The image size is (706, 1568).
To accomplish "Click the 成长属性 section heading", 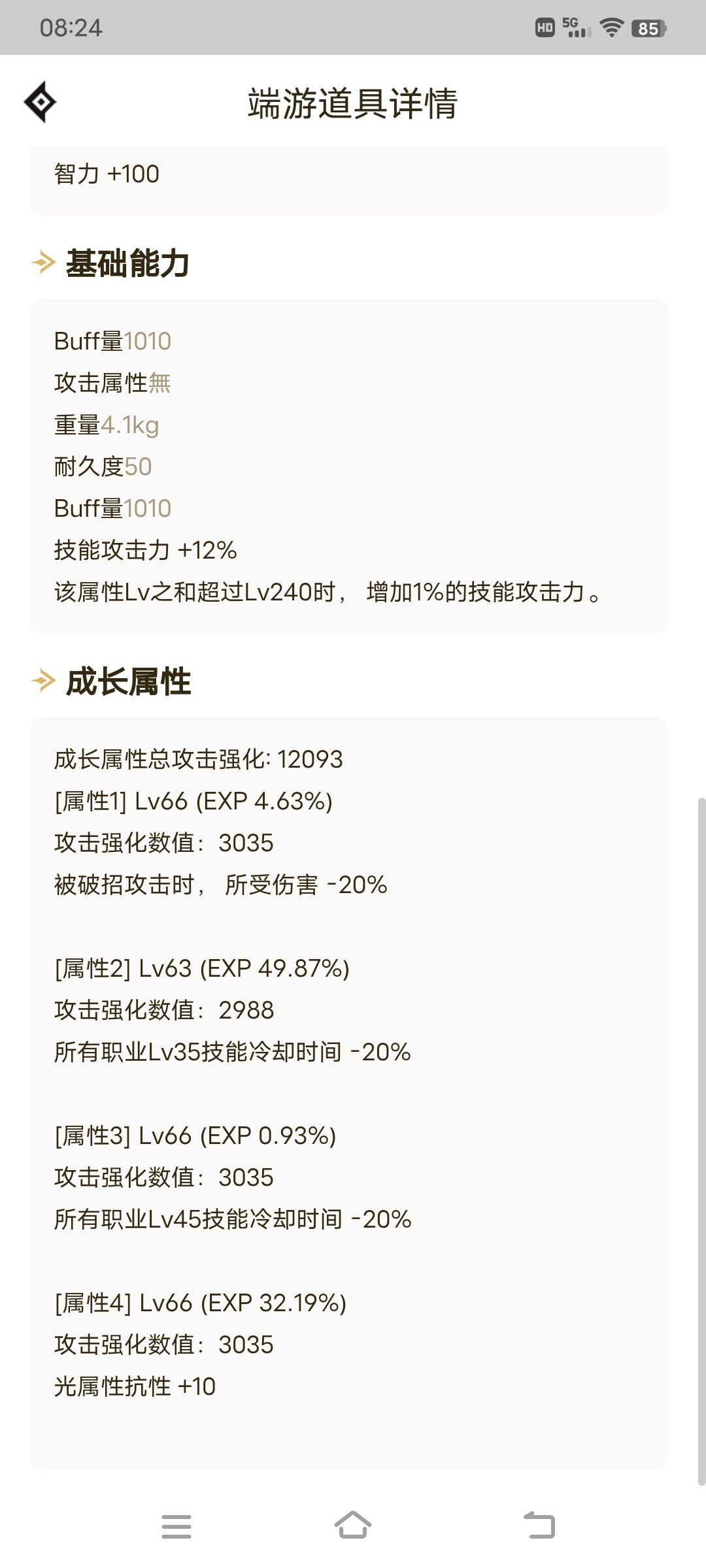I will tap(128, 681).
